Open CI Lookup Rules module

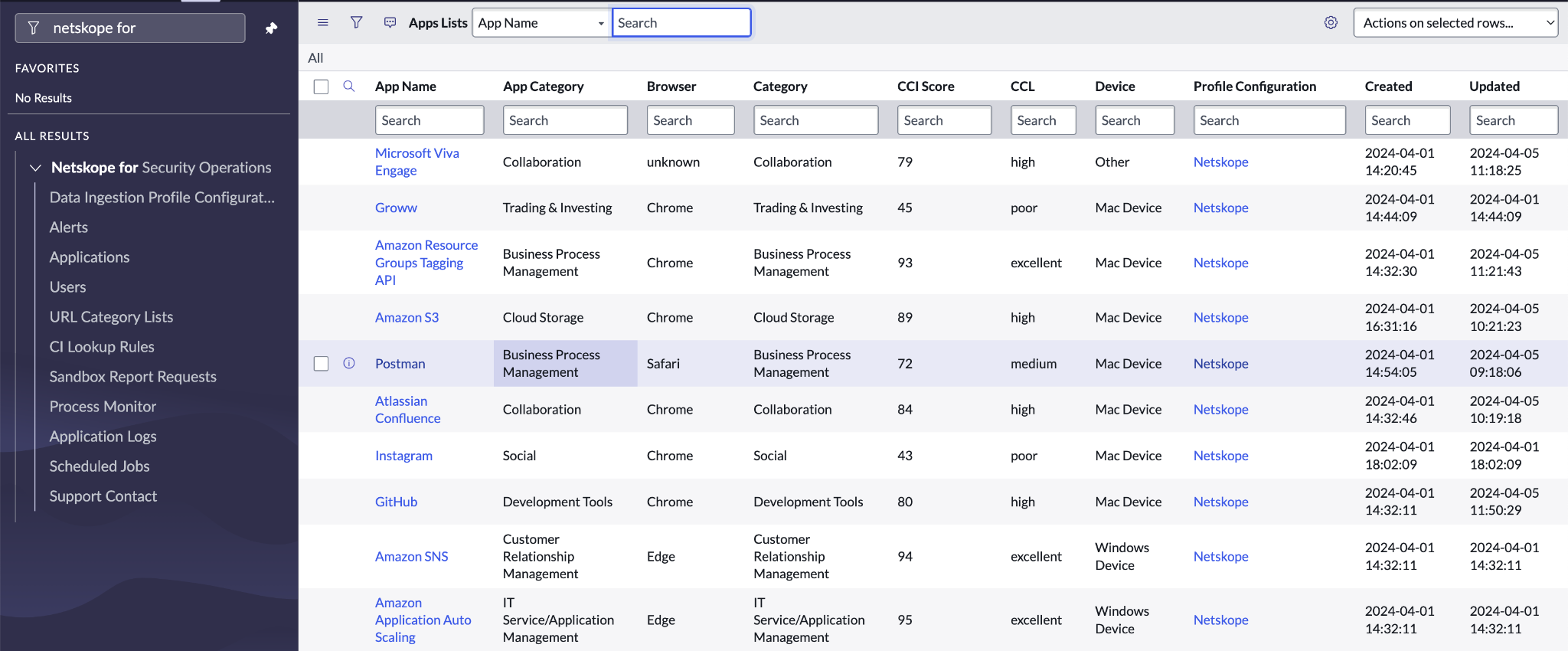[x=102, y=347]
